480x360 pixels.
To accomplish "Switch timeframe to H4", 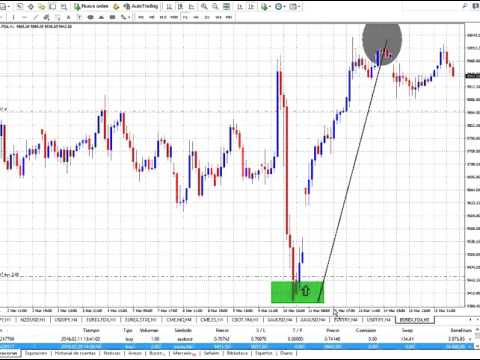I will [196, 17].
